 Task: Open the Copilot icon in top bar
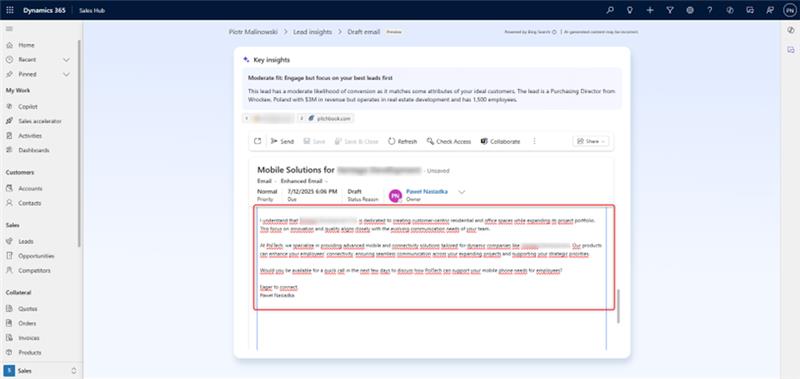[x=730, y=10]
